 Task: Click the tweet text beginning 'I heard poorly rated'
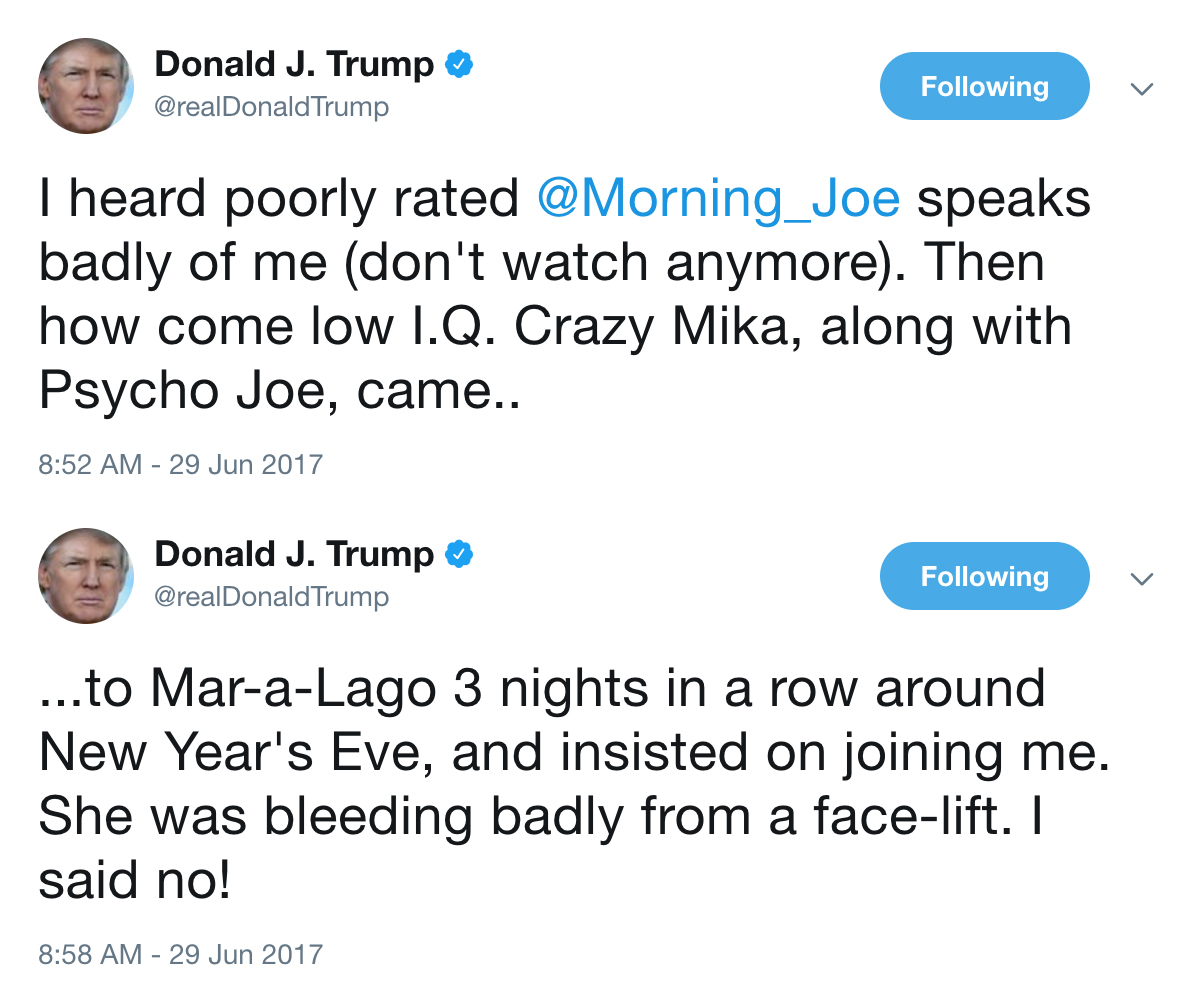(565, 295)
